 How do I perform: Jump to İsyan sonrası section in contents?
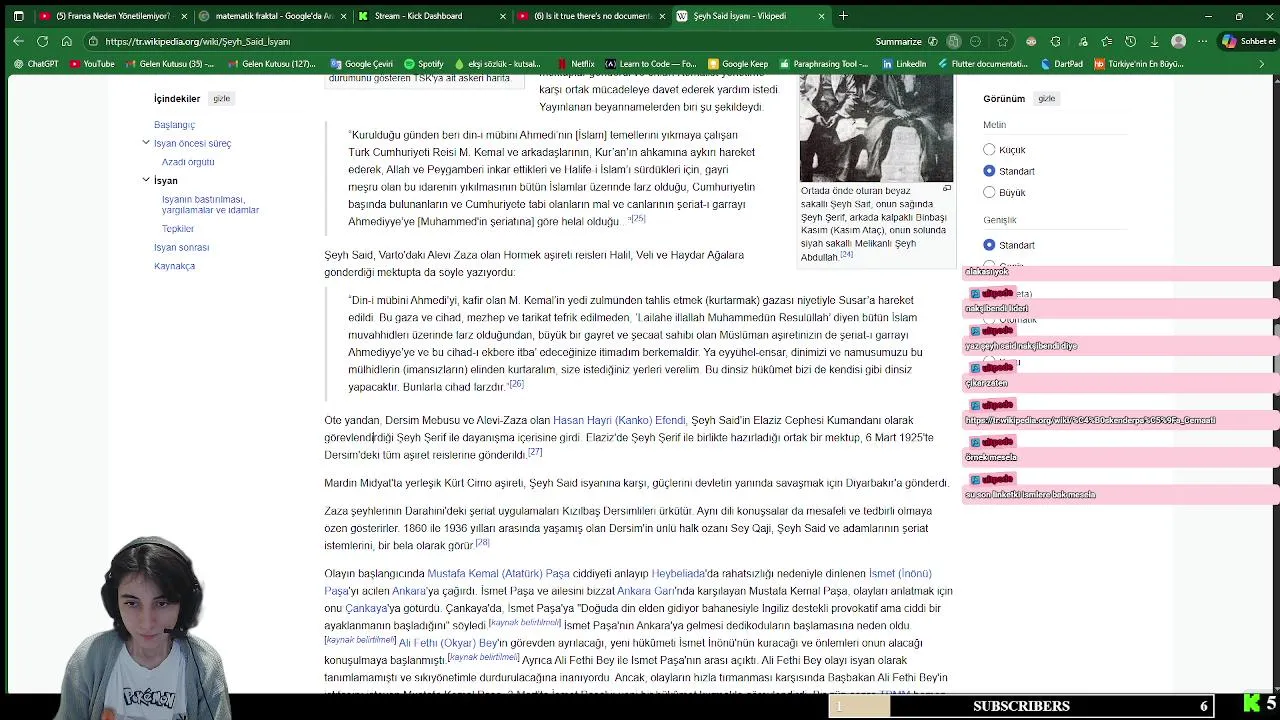[181, 247]
